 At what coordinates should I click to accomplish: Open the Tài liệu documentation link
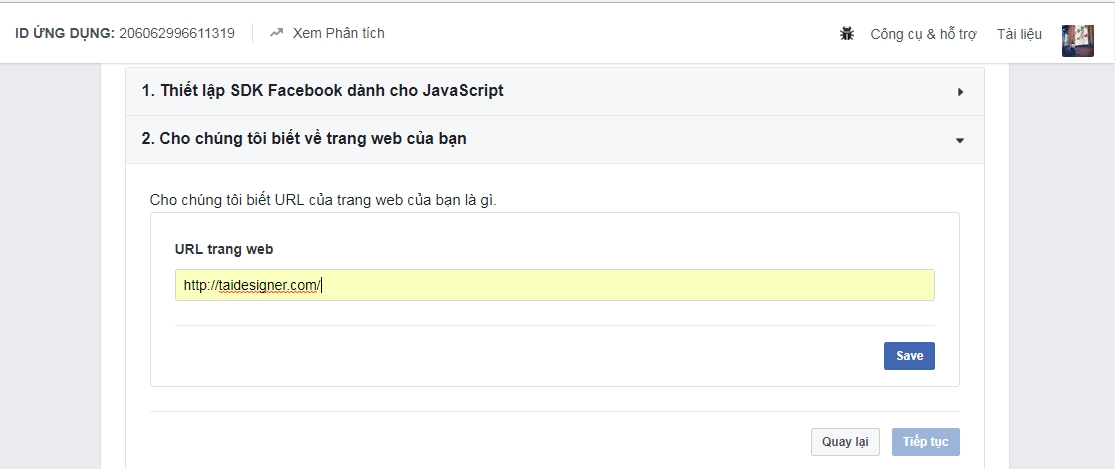(x=1019, y=34)
